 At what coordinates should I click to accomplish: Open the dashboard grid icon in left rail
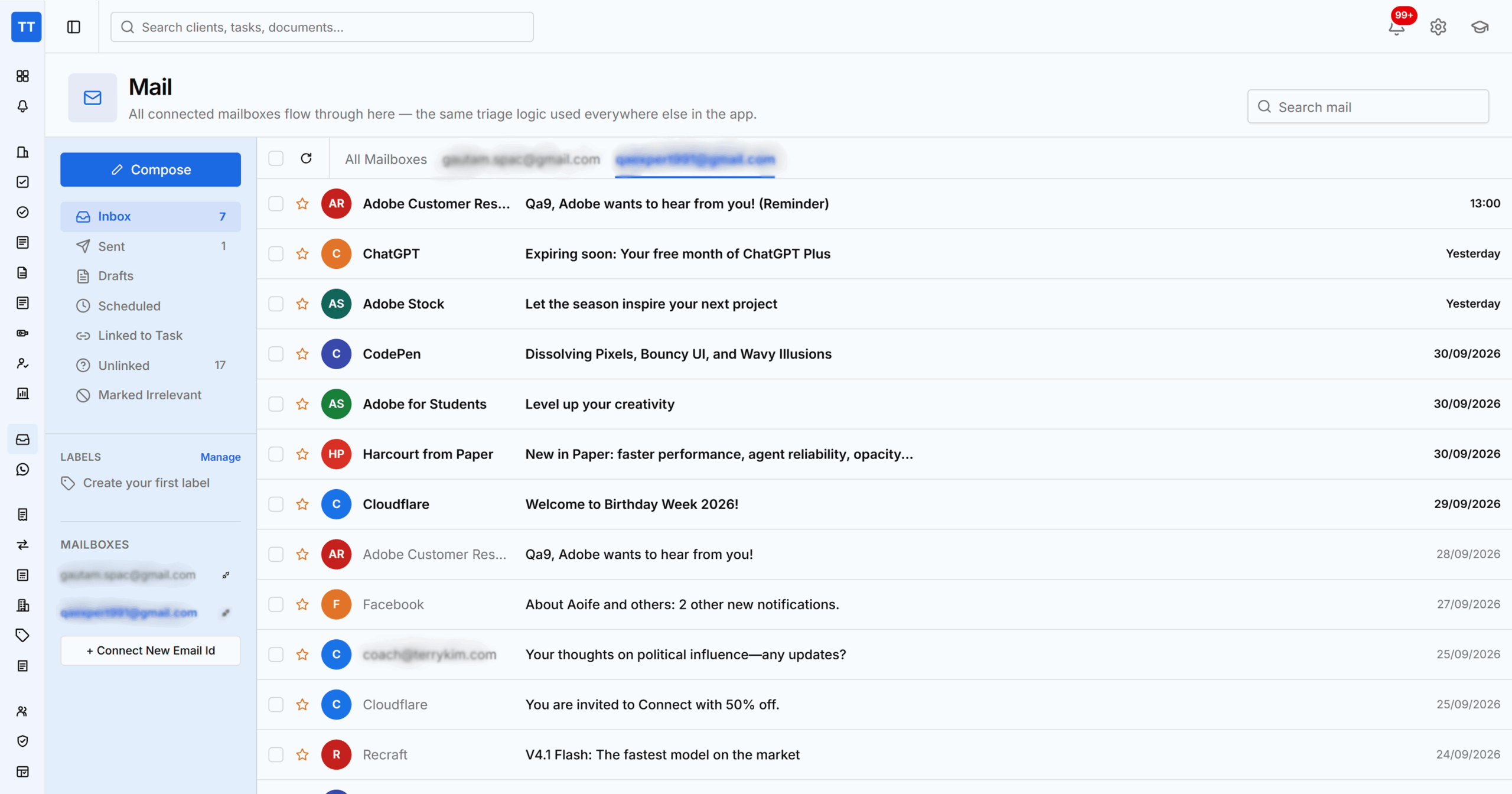22,76
